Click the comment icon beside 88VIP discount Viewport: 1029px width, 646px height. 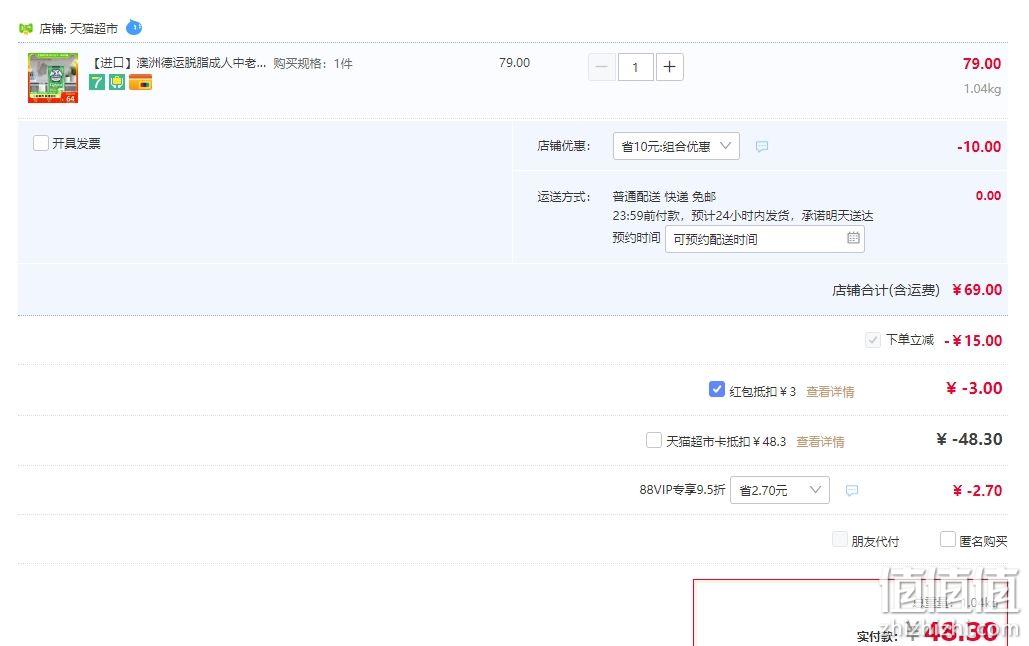click(852, 490)
